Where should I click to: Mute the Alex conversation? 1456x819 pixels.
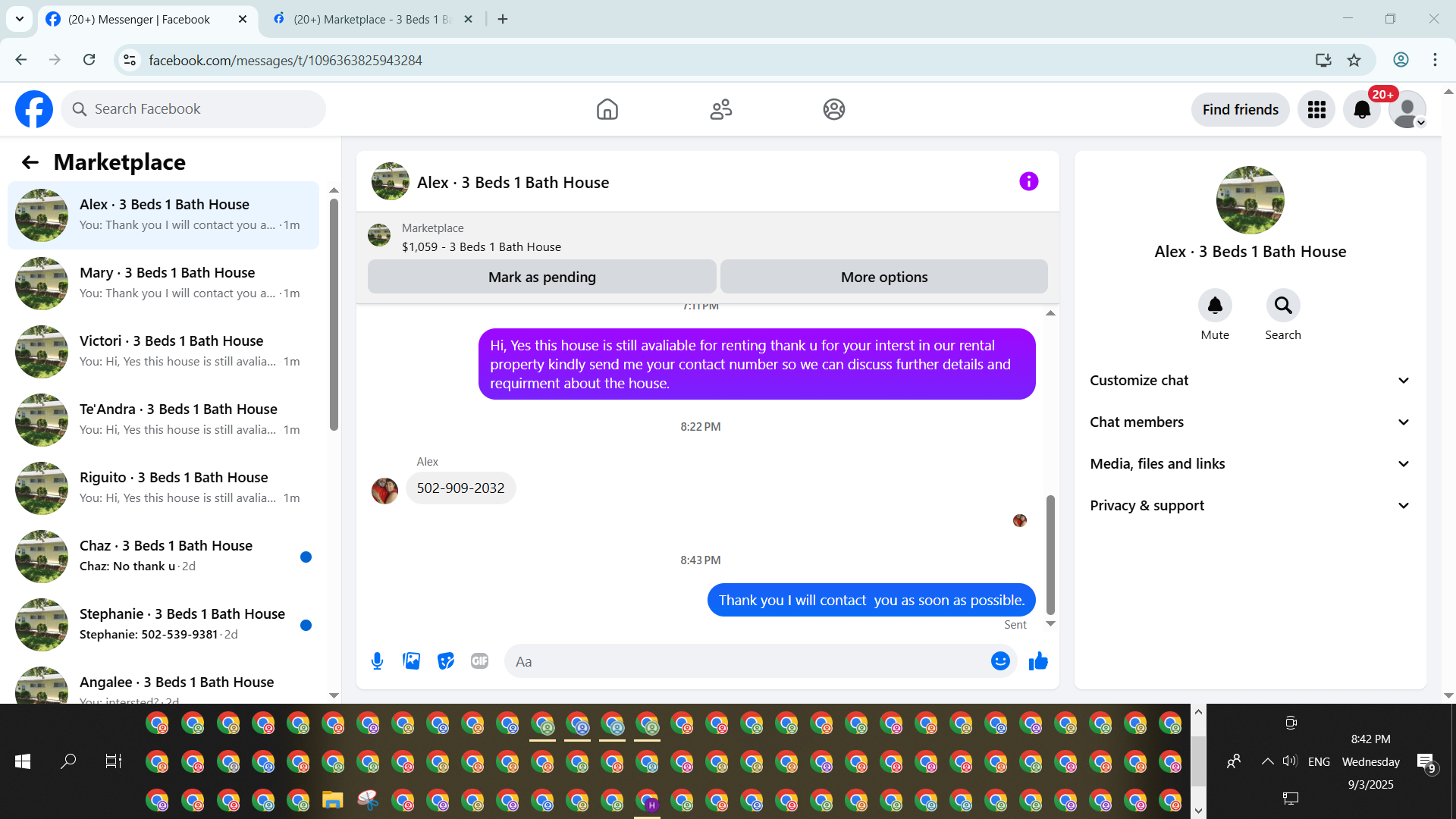click(1215, 306)
